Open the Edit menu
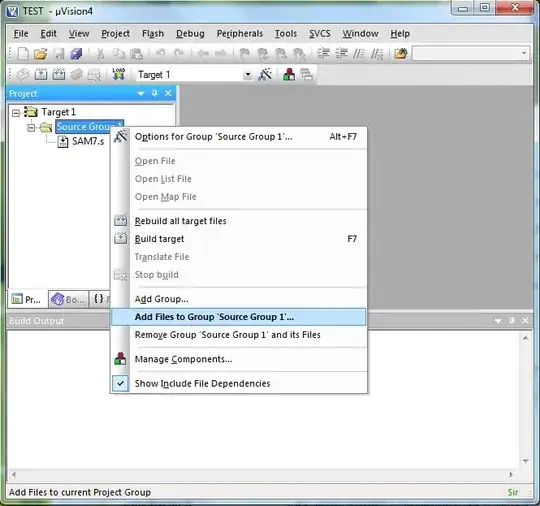The height and width of the screenshot is (506, 540). click(x=48, y=34)
